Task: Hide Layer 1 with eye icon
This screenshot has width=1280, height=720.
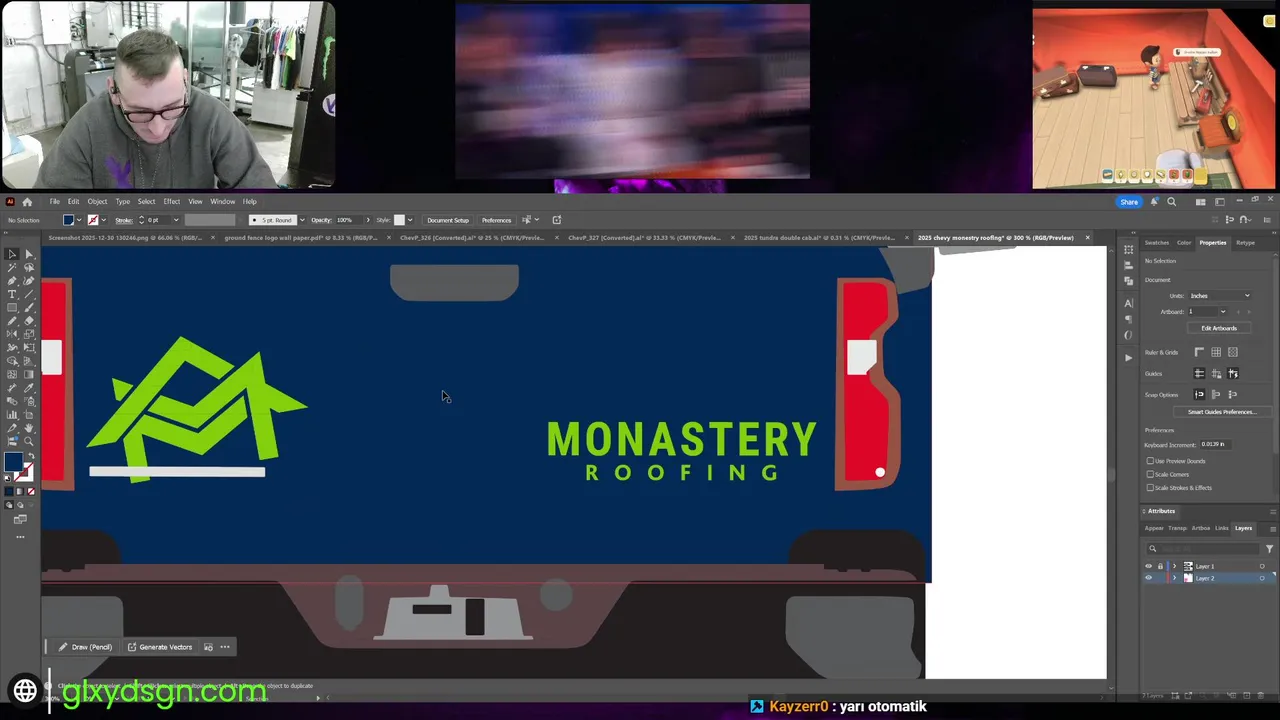Action: point(1148,566)
